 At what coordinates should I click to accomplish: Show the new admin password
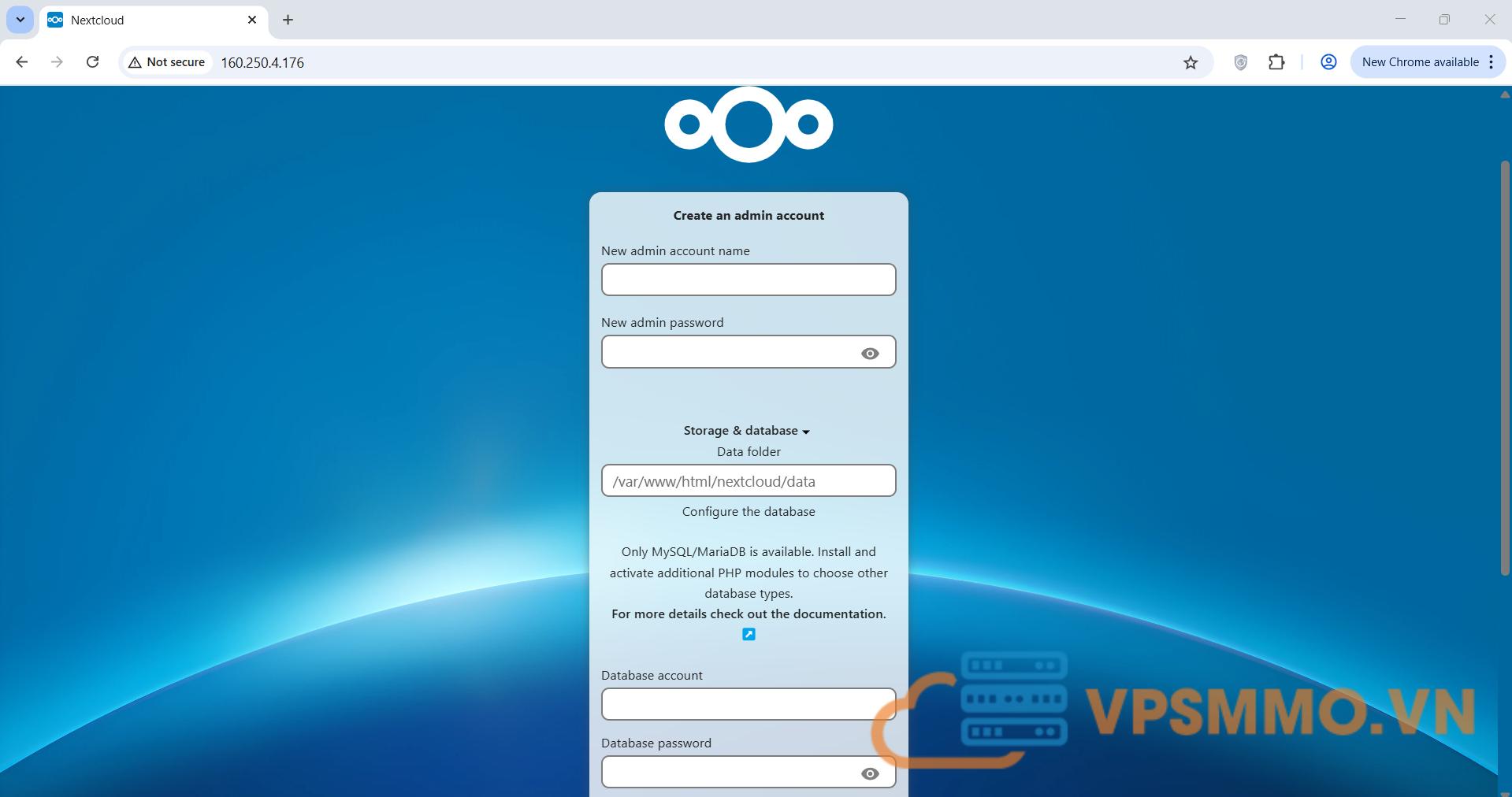click(x=869, y=354)
